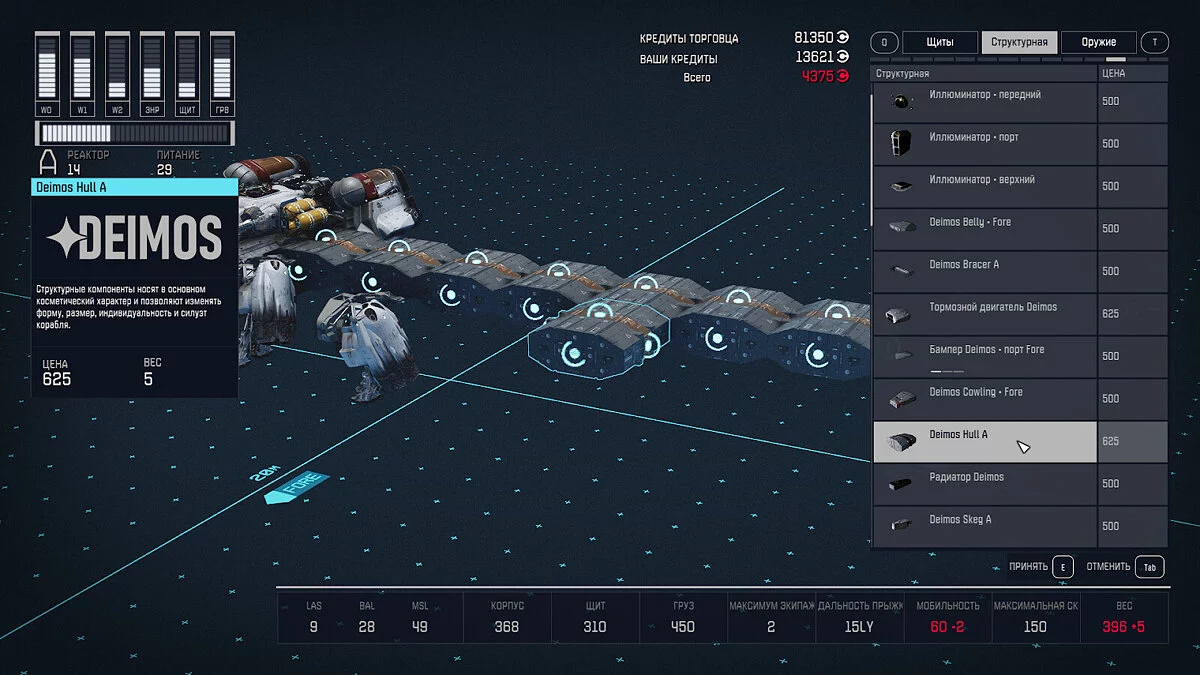This screenshot has height=675, width=1200.
Task: Switch to the Щиты tab
Action: [939, 42]
